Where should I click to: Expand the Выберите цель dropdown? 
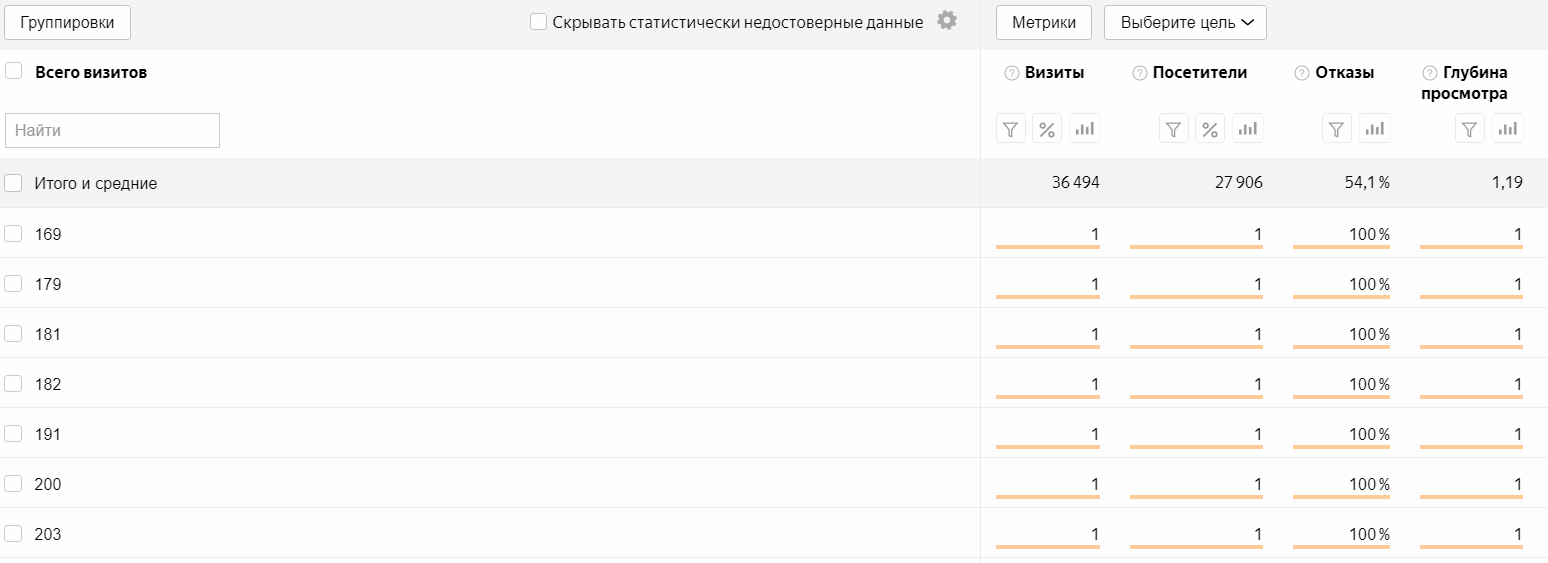click(1185, 22)
